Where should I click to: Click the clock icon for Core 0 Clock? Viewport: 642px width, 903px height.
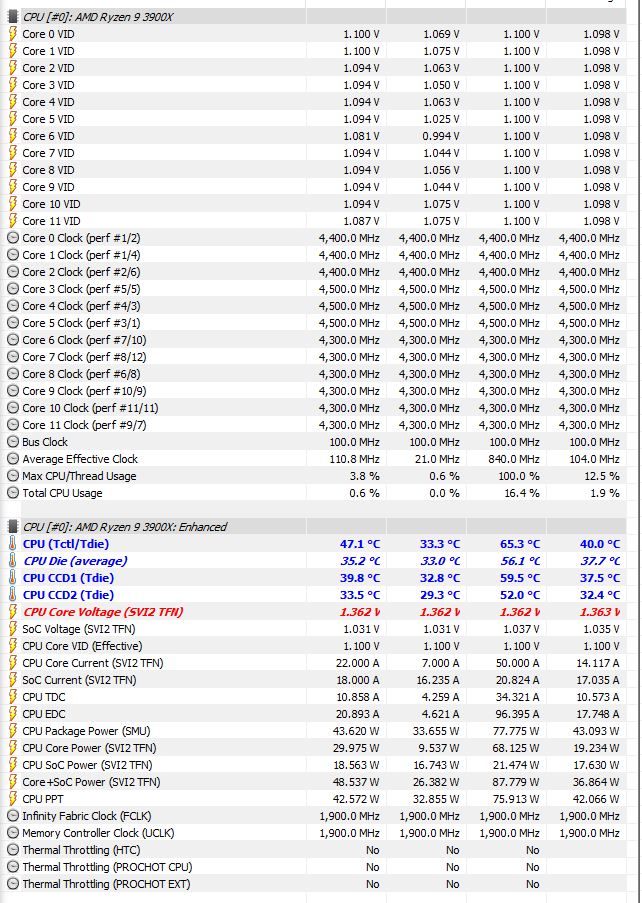(13, 238)
